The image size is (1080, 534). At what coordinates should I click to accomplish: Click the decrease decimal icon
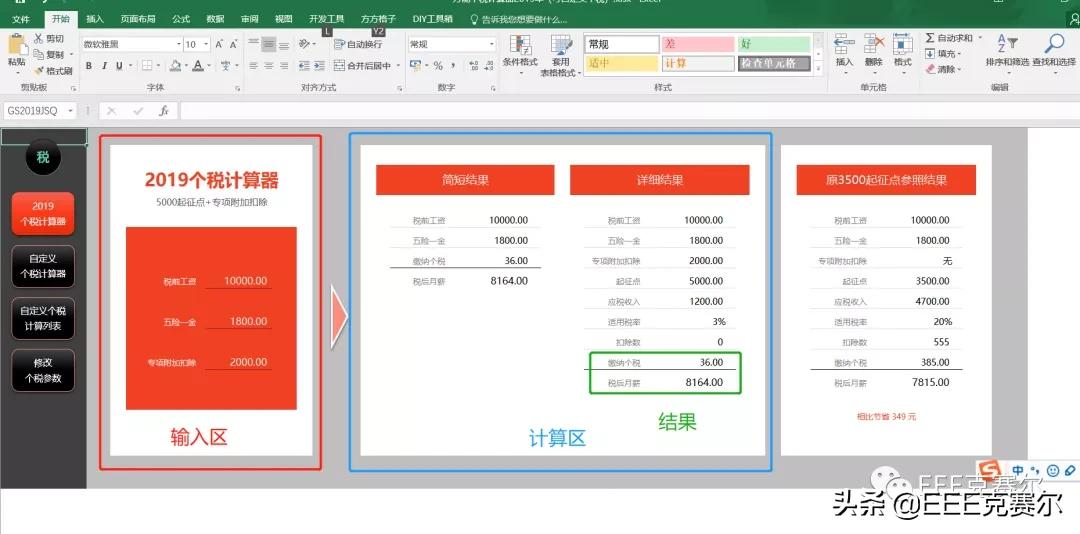[490, 65]
